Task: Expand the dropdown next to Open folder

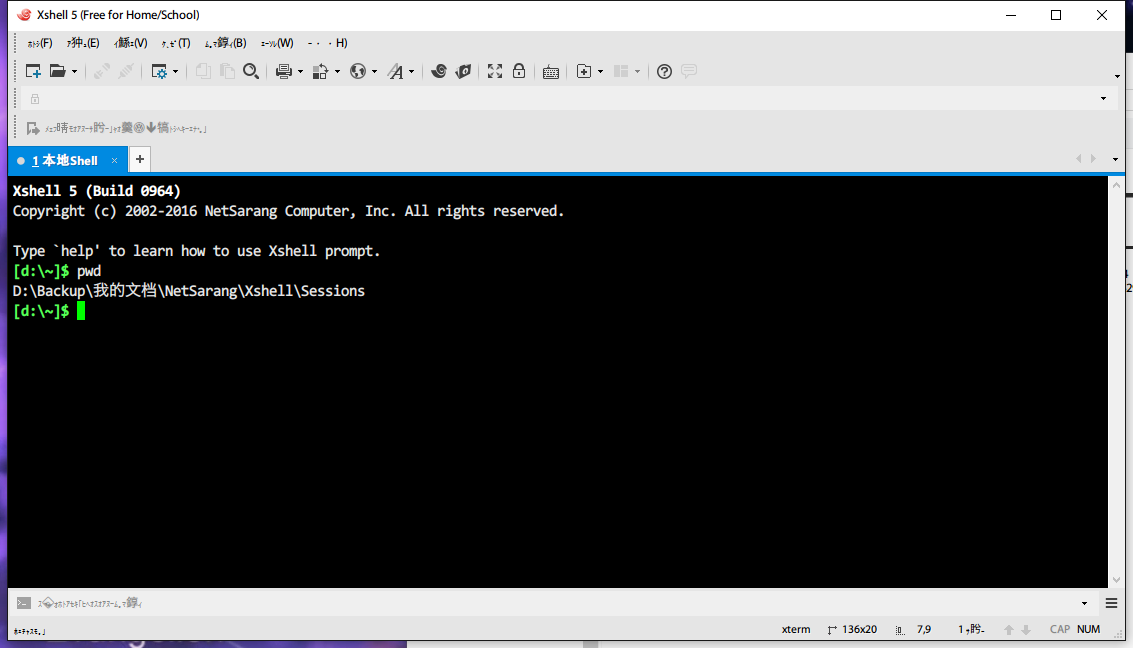Action: point(75,71)
